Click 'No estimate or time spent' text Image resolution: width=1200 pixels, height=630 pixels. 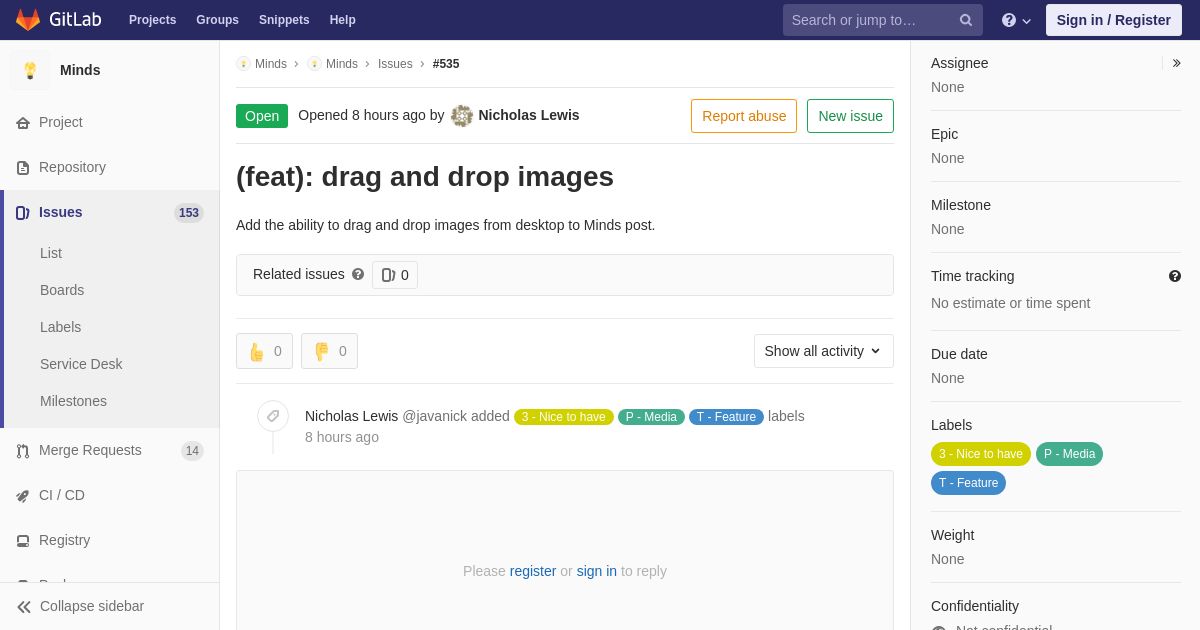(1010, 303)
